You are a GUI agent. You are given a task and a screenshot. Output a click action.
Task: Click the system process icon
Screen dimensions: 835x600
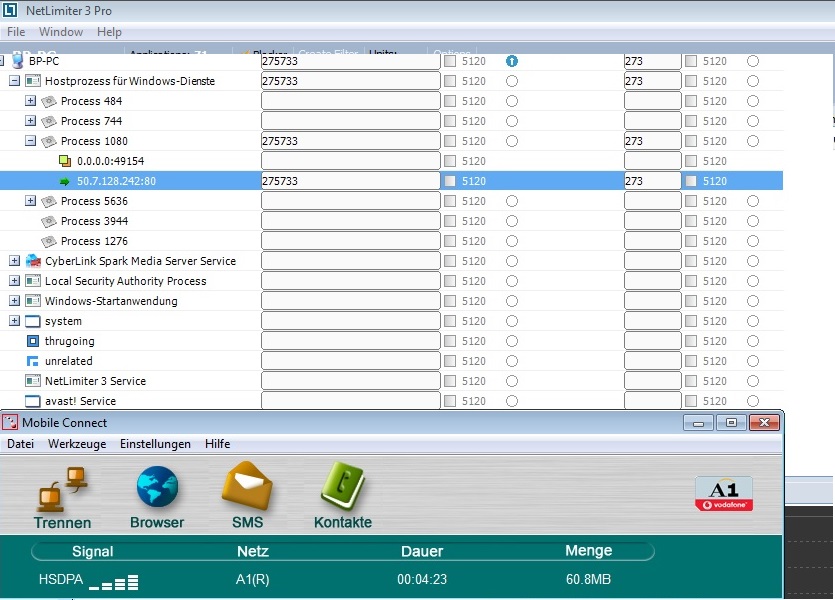[x=33, y=321]
